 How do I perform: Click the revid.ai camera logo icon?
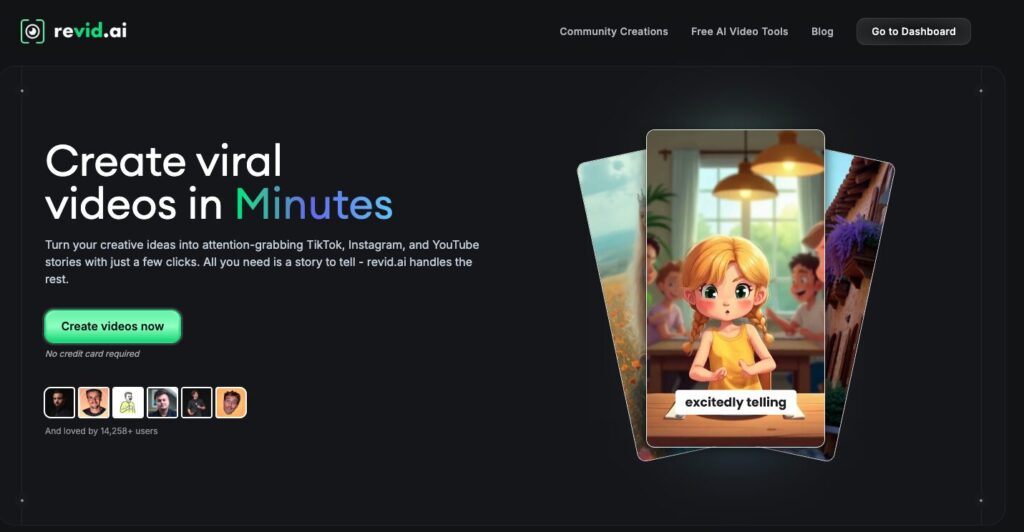pyautogui.click(x=33, y=31)
